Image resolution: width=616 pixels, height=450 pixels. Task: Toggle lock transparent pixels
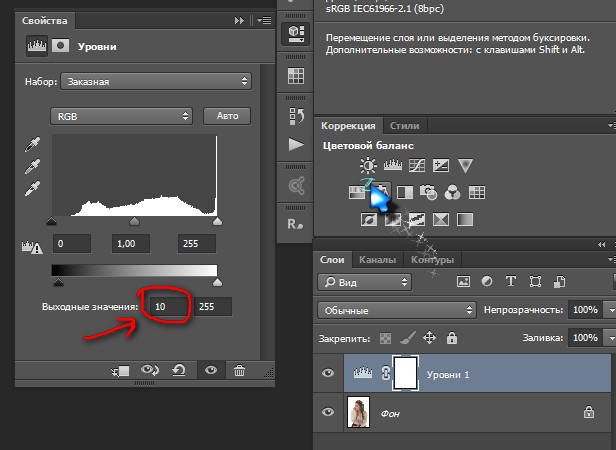click(x=385, y=338)
